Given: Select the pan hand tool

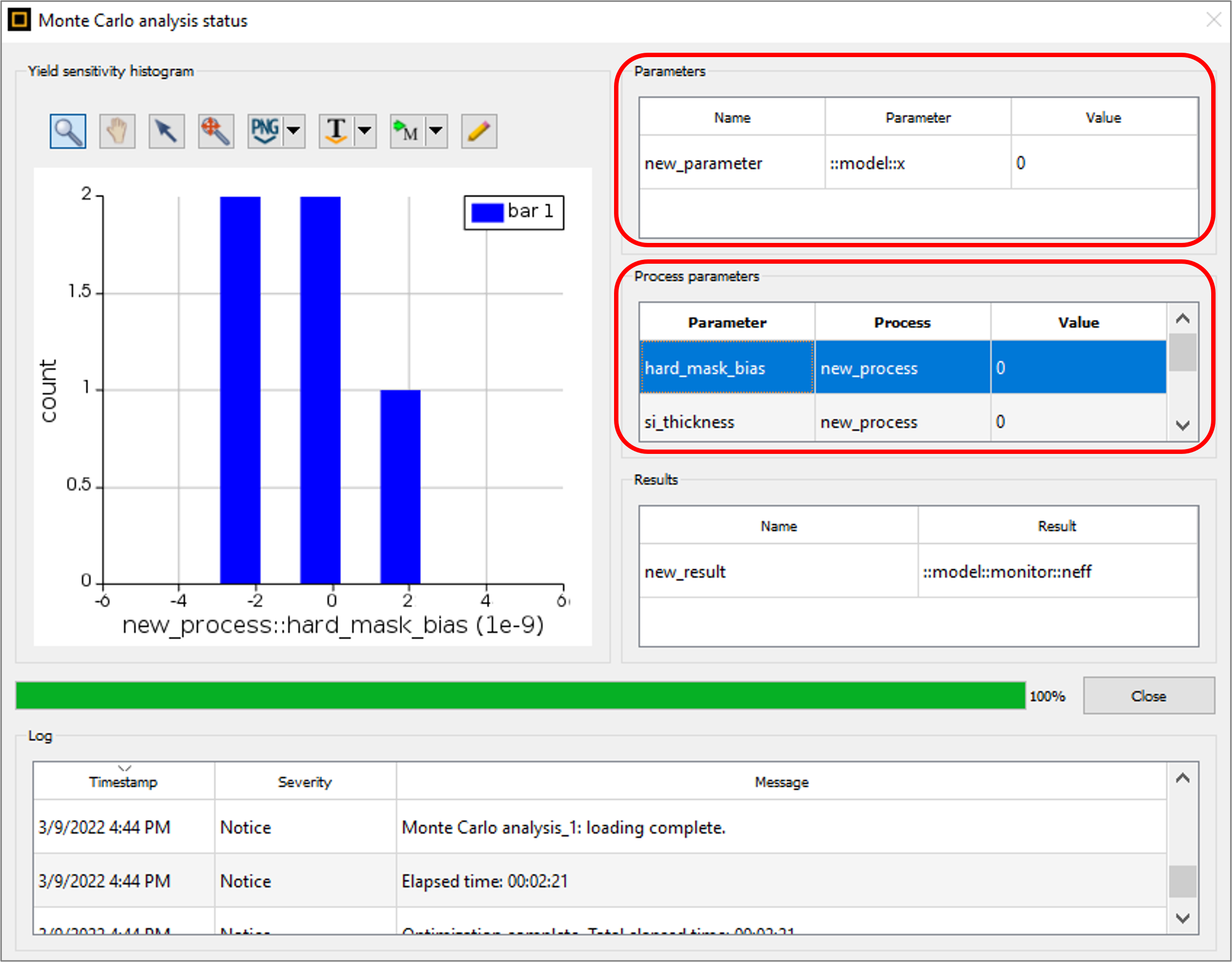Looking at the screenshot, I should pos(117,132).
